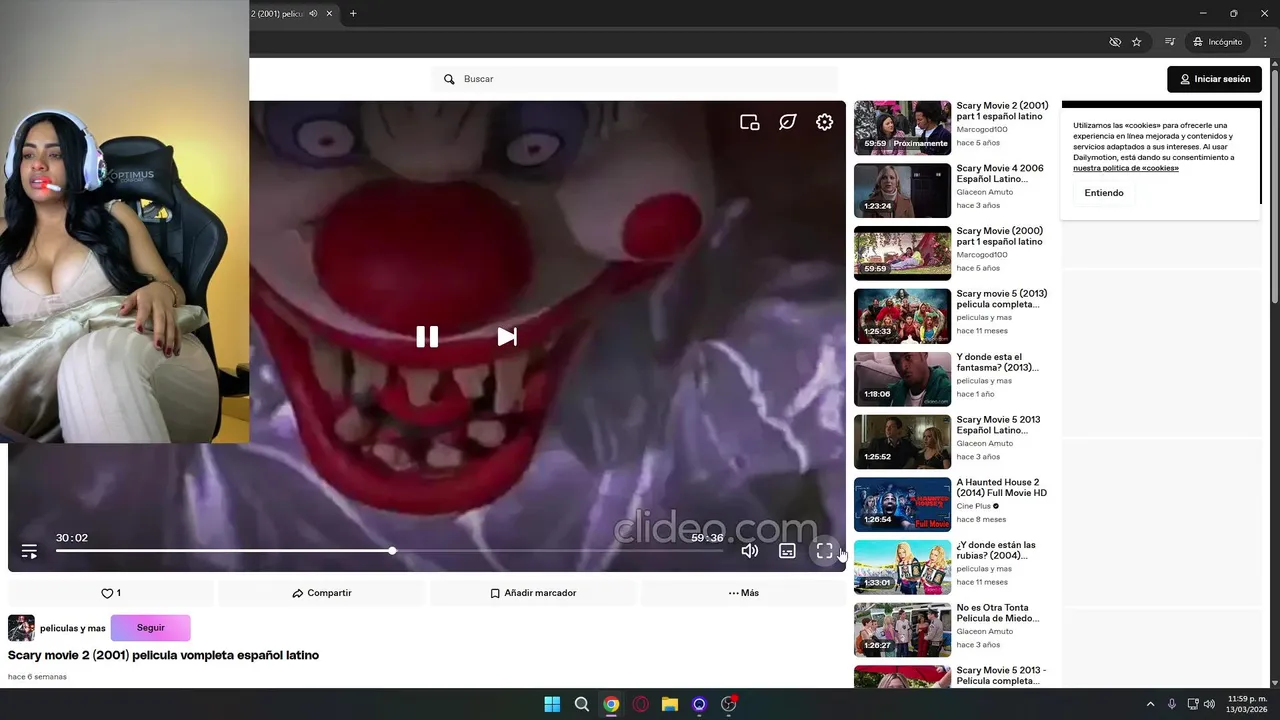
Task: Like the video with heart icon
Action: [x=111, y=593]
